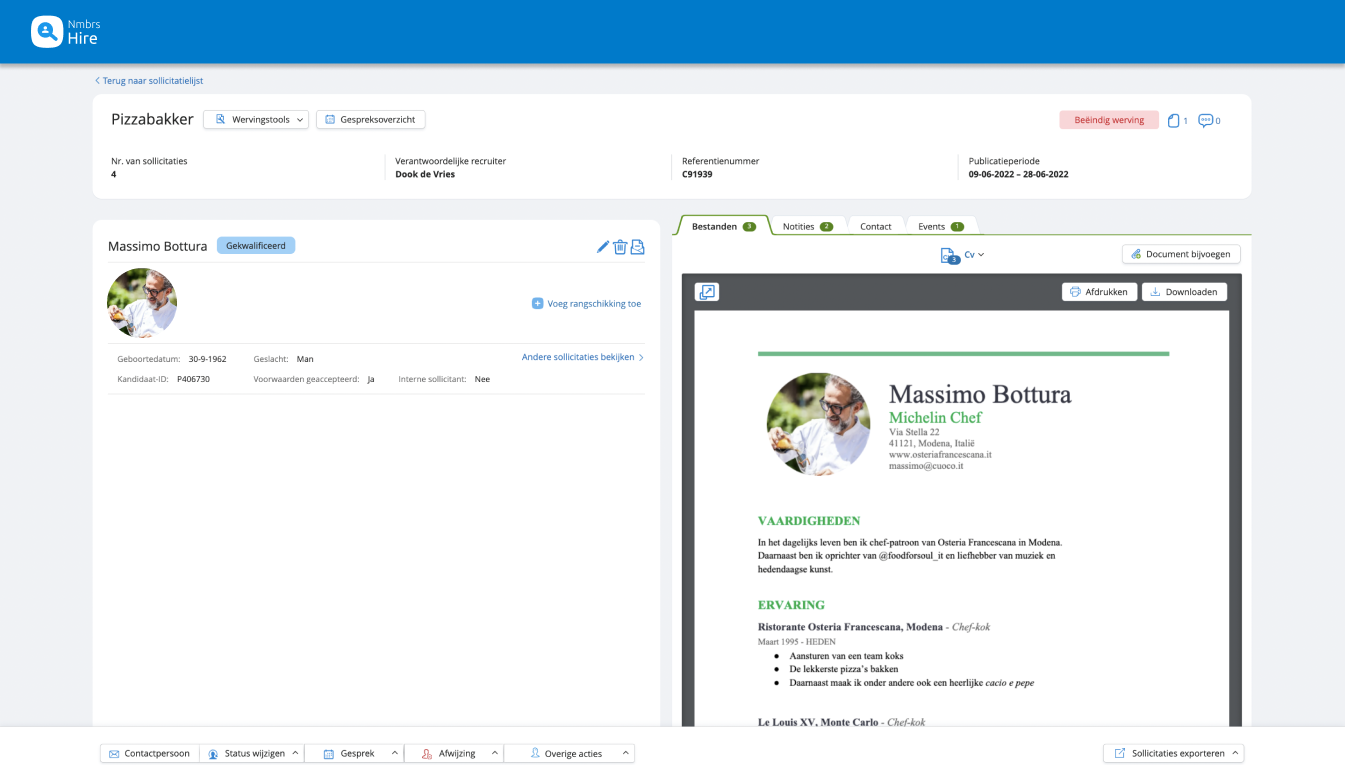Open the Contact tab
The height and width of the screenshot is (765, 1345).
(x=875, y=226)
